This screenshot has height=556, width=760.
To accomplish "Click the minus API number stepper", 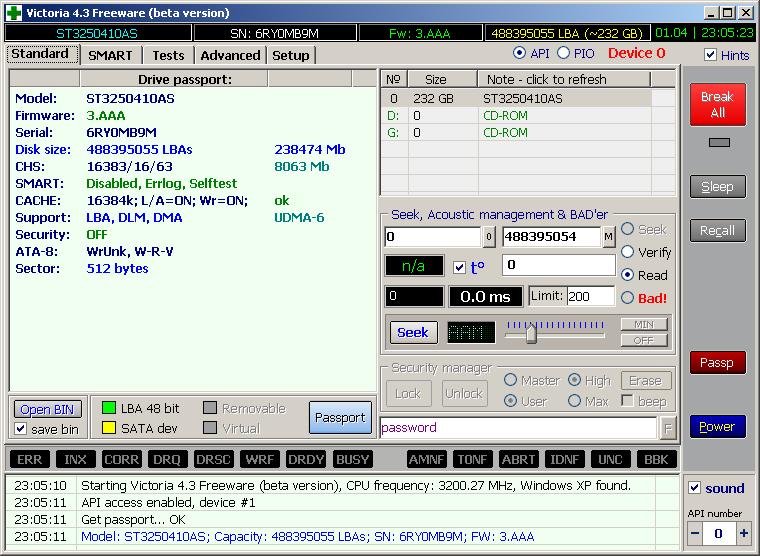I will 695,534.
